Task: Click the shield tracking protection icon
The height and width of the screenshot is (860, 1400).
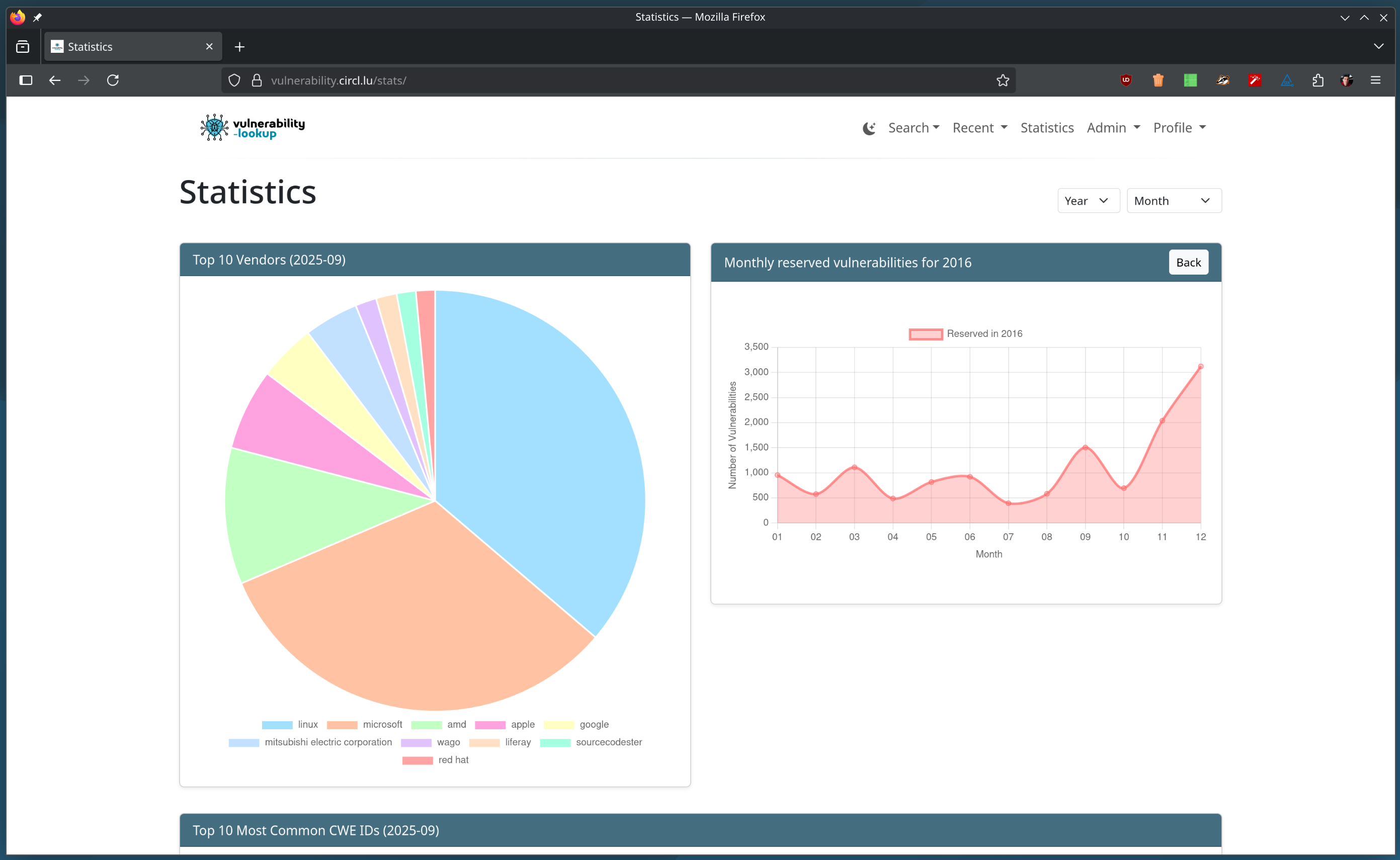Action: coord(234,80)
